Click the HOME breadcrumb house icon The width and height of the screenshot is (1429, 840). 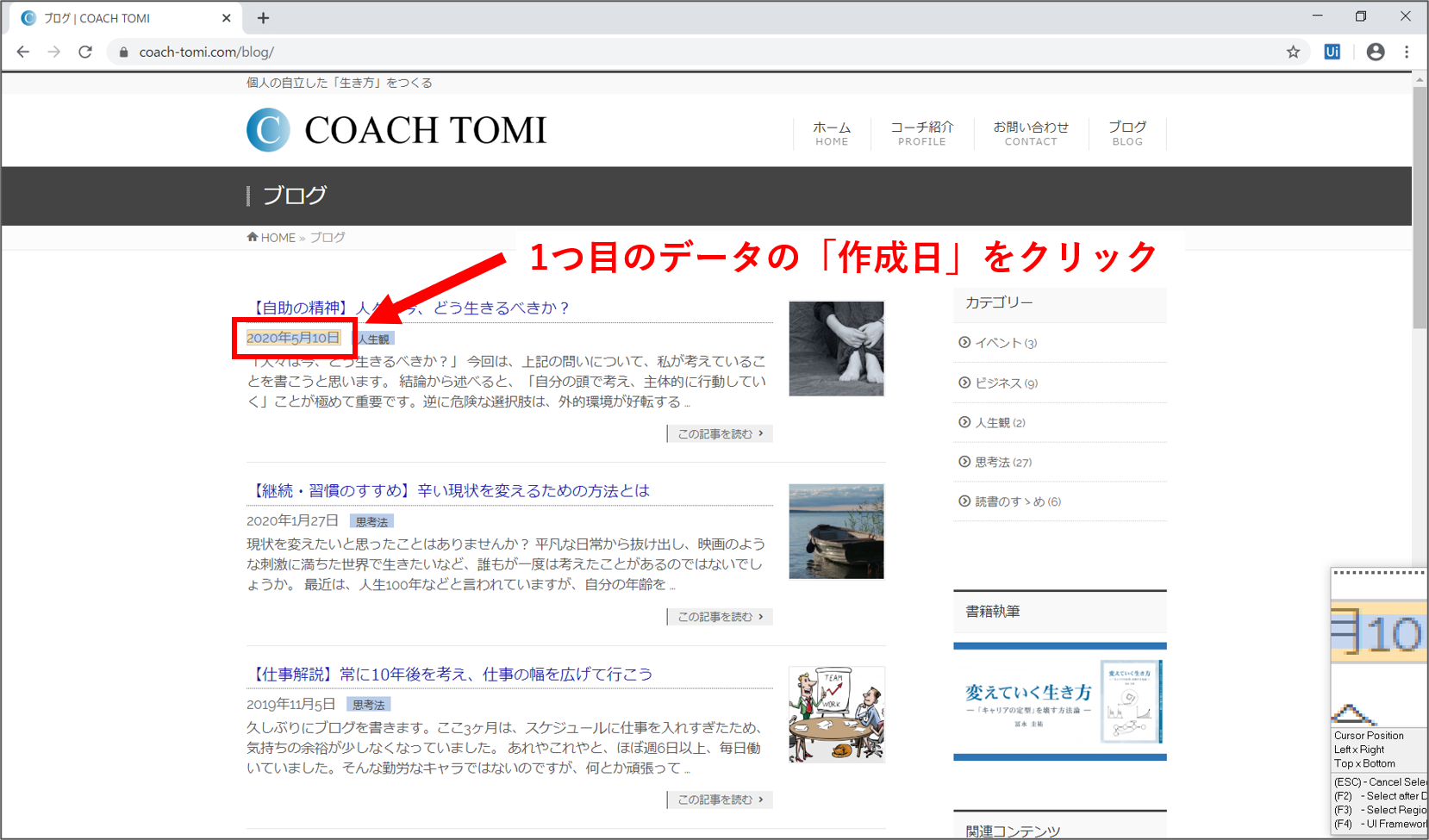[x=253, y=237]
